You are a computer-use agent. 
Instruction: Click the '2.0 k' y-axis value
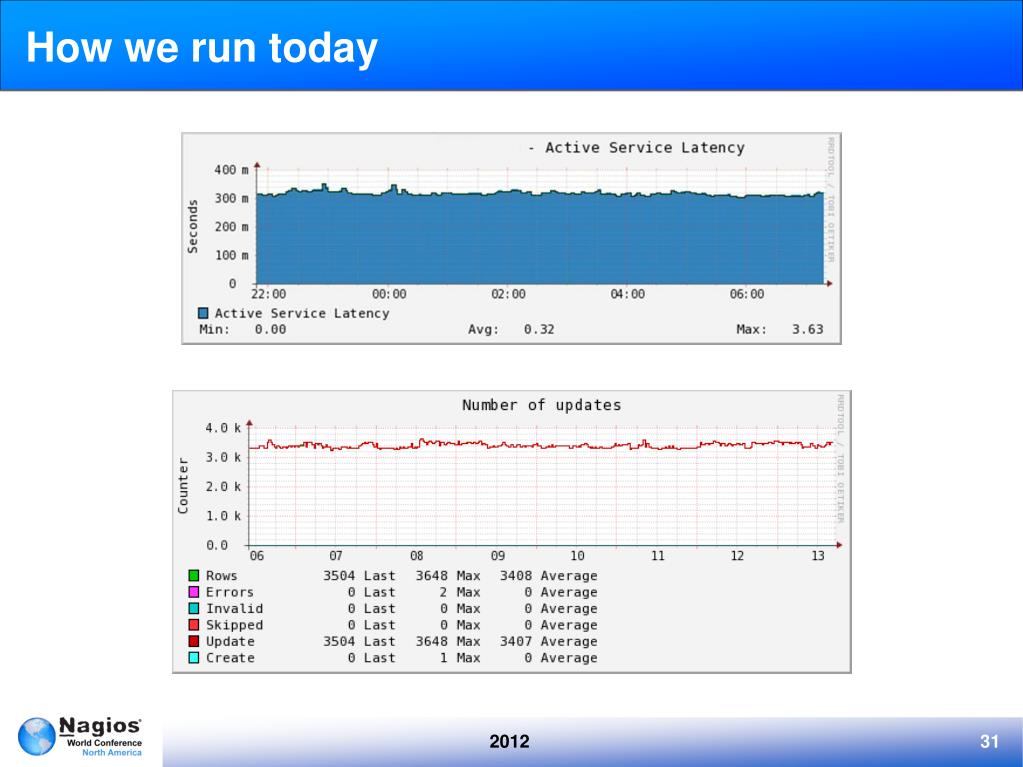pos(223,487)
